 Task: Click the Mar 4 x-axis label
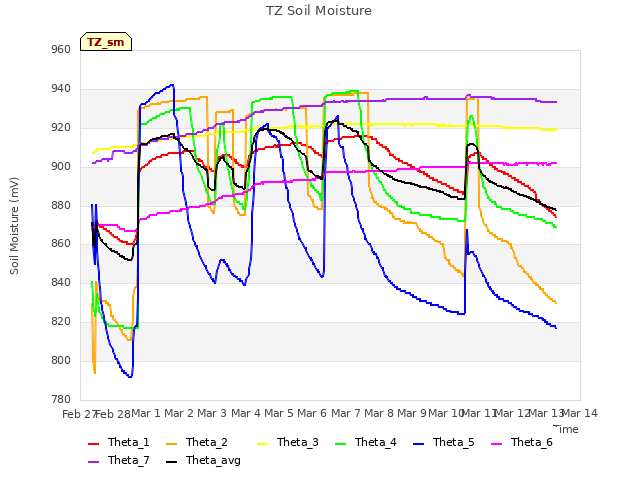pyautogui.click(x=246, y=413)
